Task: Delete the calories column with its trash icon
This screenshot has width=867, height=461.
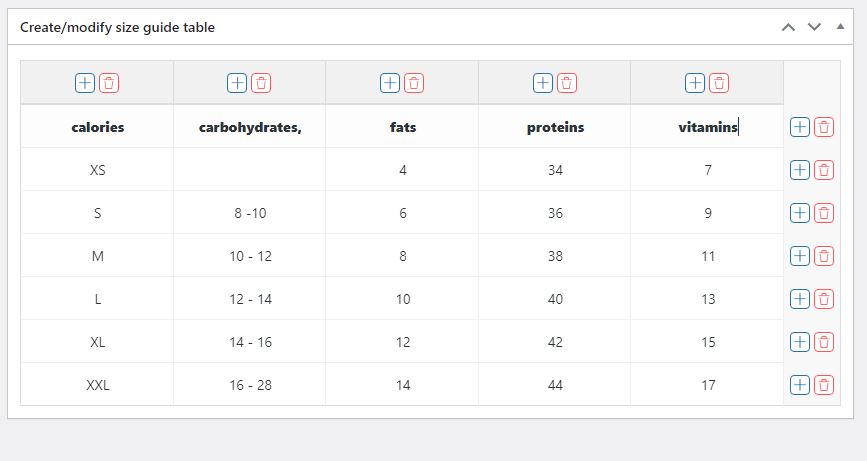Action: [109, 83]
